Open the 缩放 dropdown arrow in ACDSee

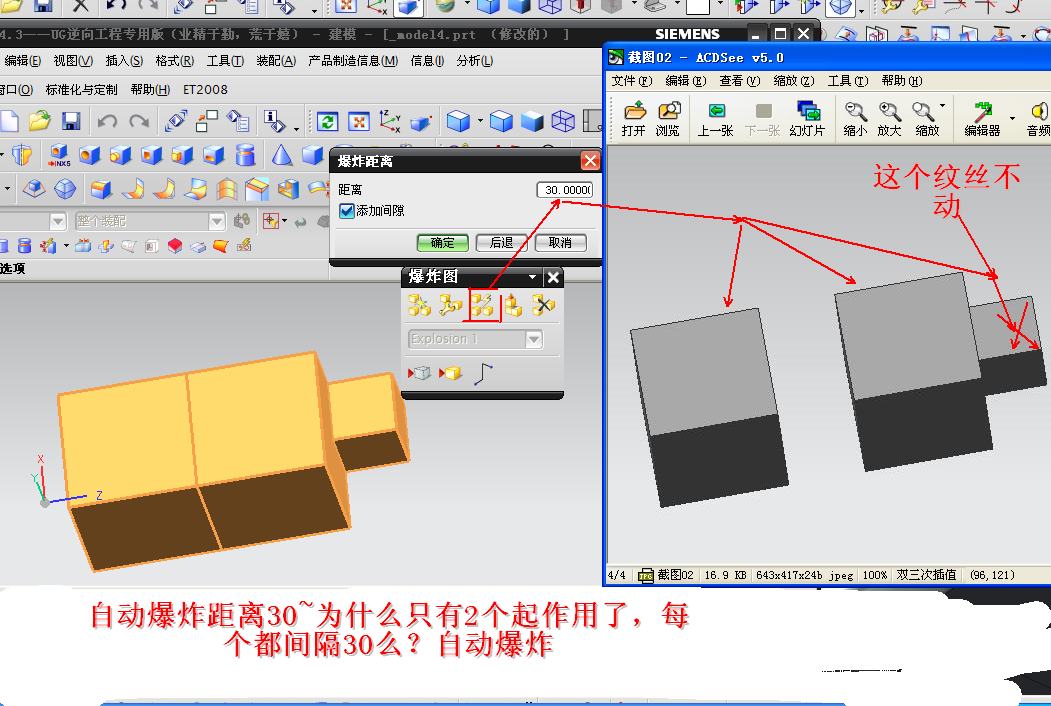(942, 106)
